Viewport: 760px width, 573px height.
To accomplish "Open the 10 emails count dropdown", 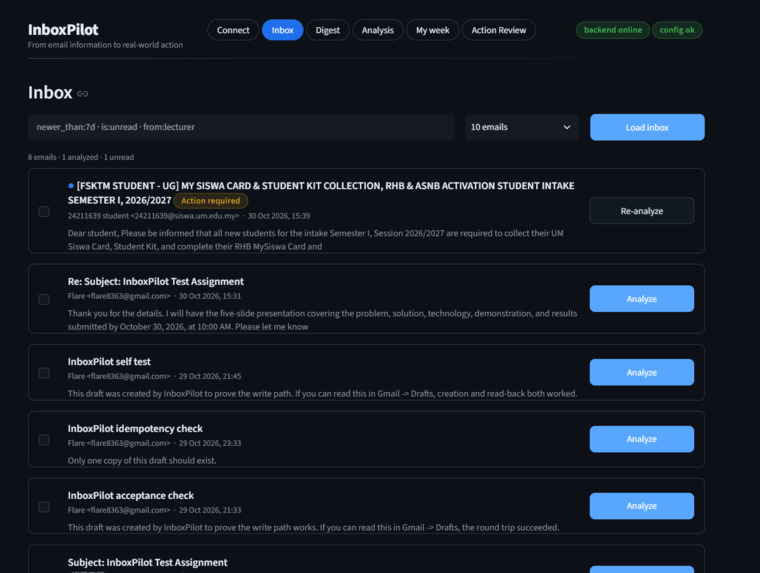I will [522, 127].
